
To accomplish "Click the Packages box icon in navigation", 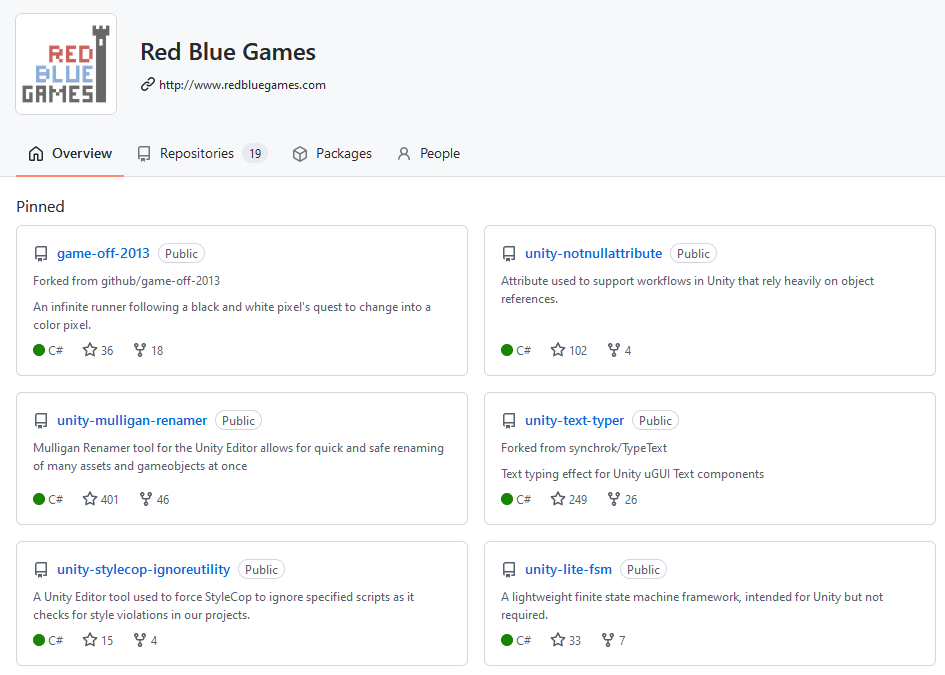I will [x=299, y=153].
